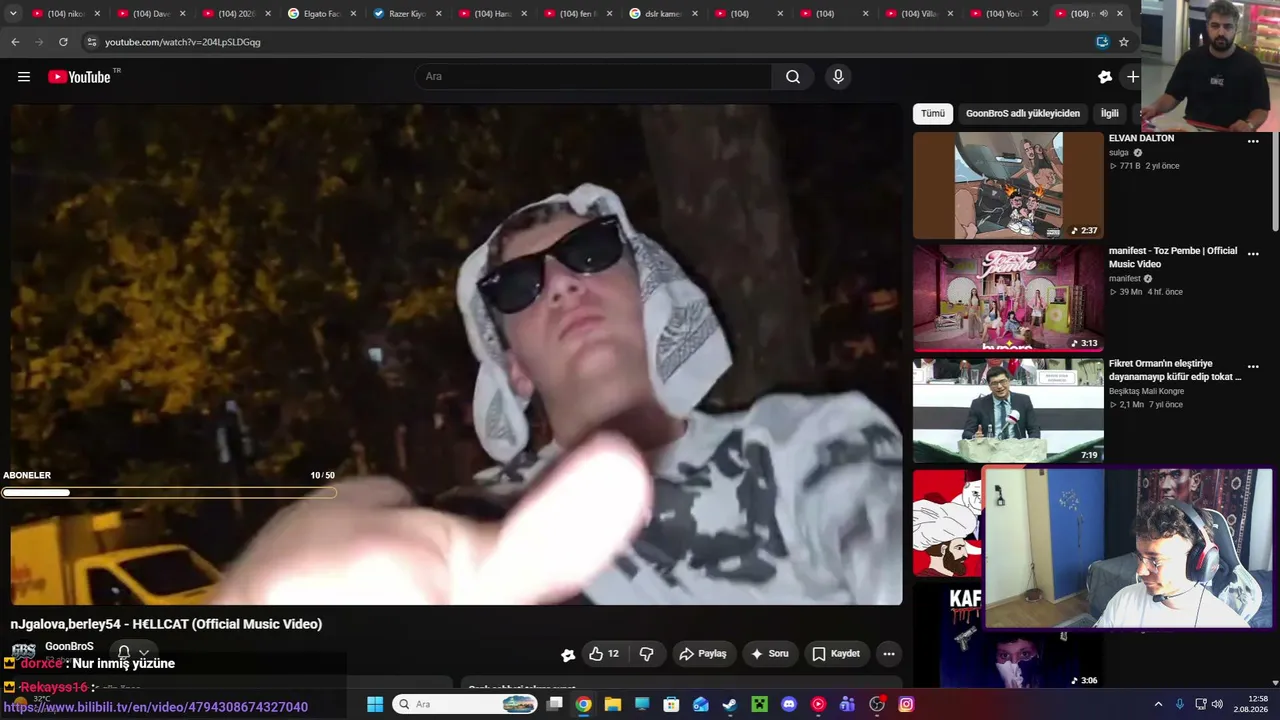Open the subscription notification bell dropdown
Image resolution: width=1280 pixels, height=720 pixels.
132,652
